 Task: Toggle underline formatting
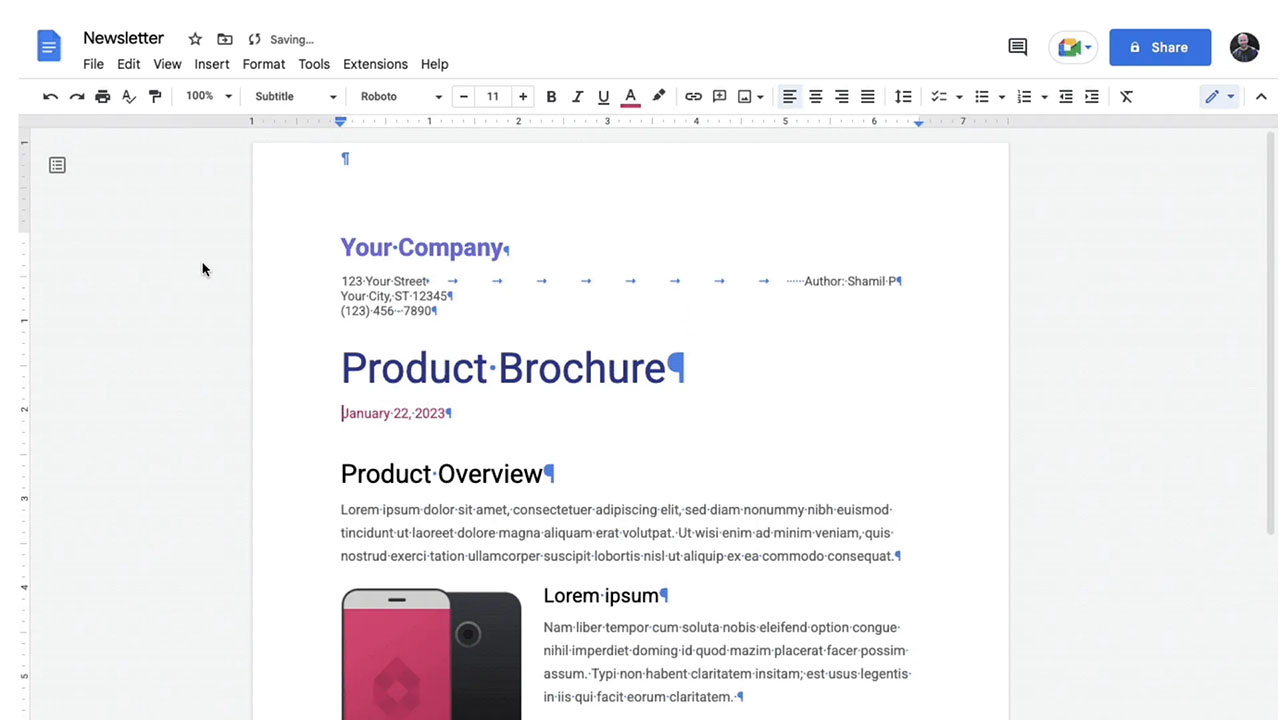coord(603,97)
